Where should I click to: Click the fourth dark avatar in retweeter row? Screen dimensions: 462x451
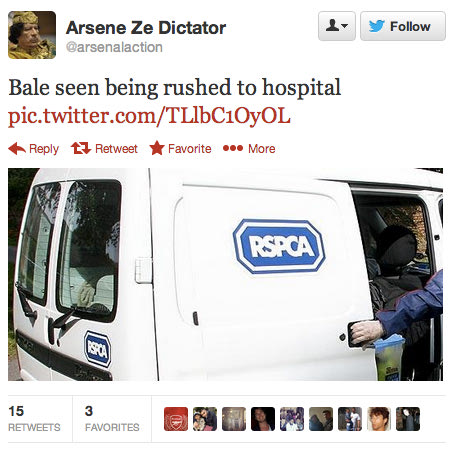coord(263,419)
